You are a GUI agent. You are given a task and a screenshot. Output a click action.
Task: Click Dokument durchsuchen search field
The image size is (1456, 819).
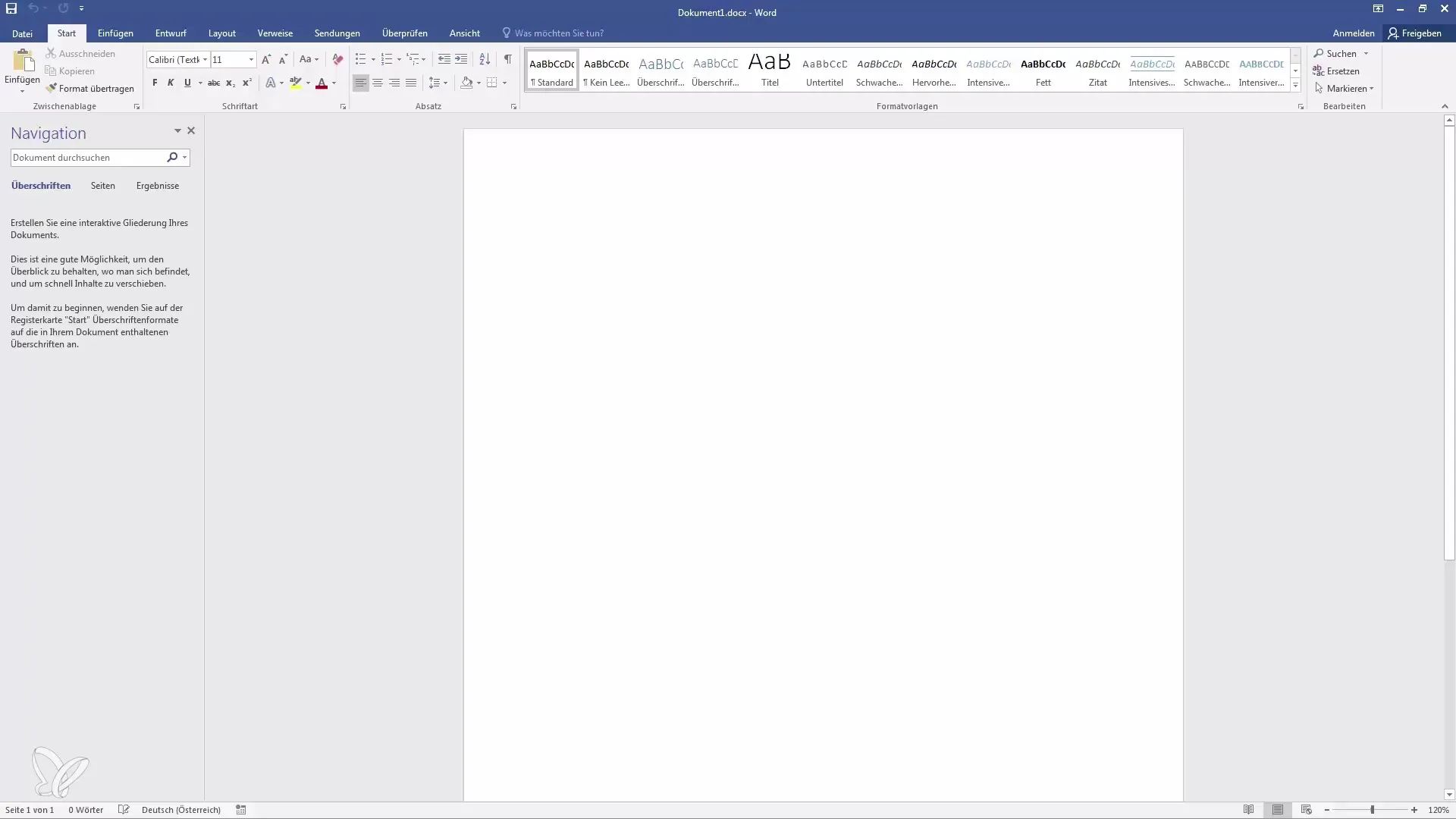pyautogui.click(x=87, y=157)
